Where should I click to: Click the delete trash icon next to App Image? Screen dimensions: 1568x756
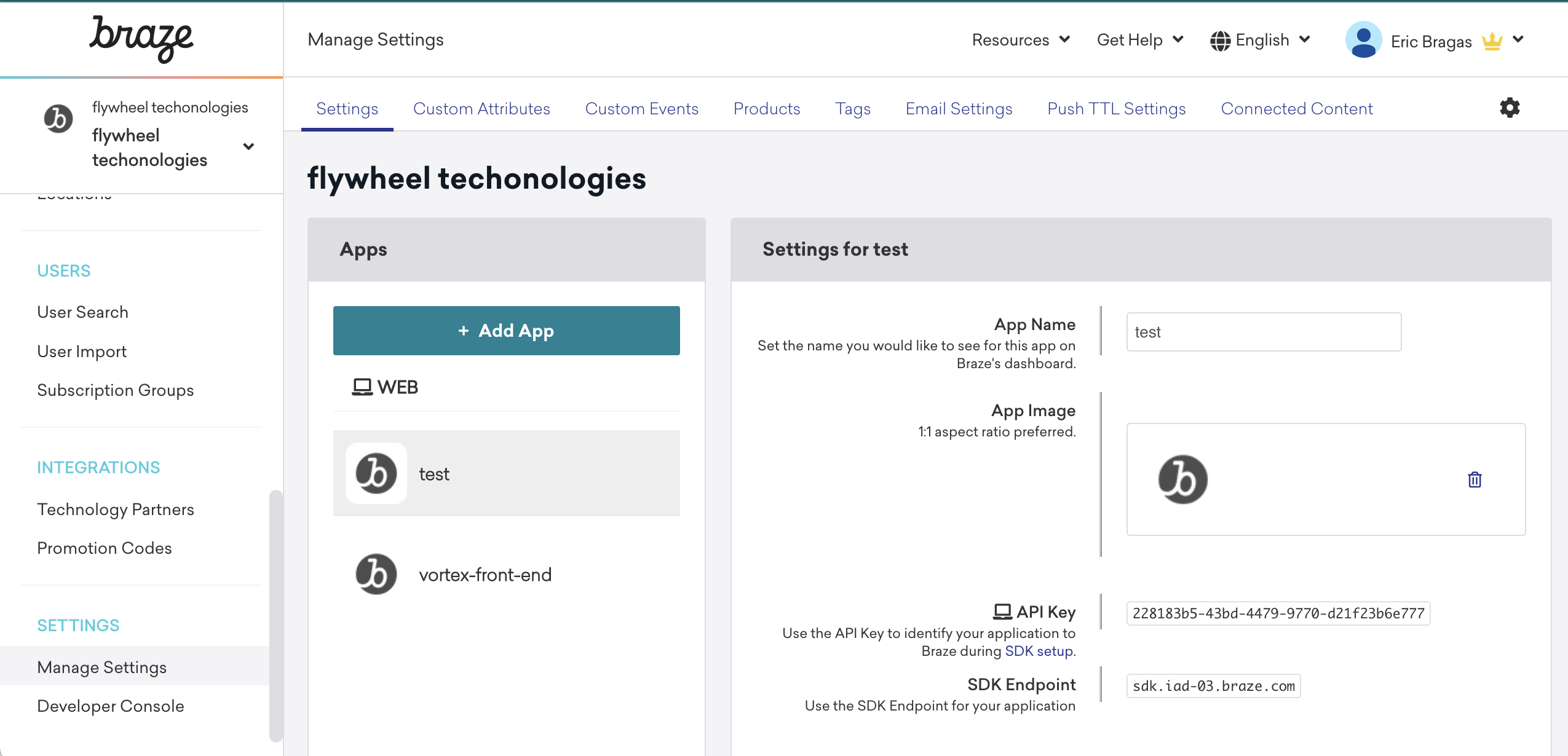pyautogui.click(x=1475, y=479)
